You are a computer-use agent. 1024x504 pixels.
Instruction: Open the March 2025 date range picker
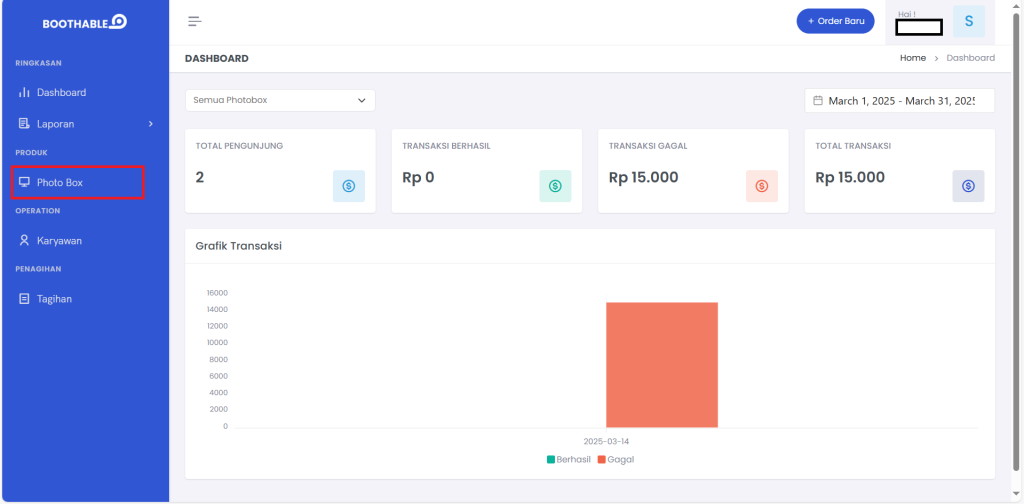tap(899, 101)
